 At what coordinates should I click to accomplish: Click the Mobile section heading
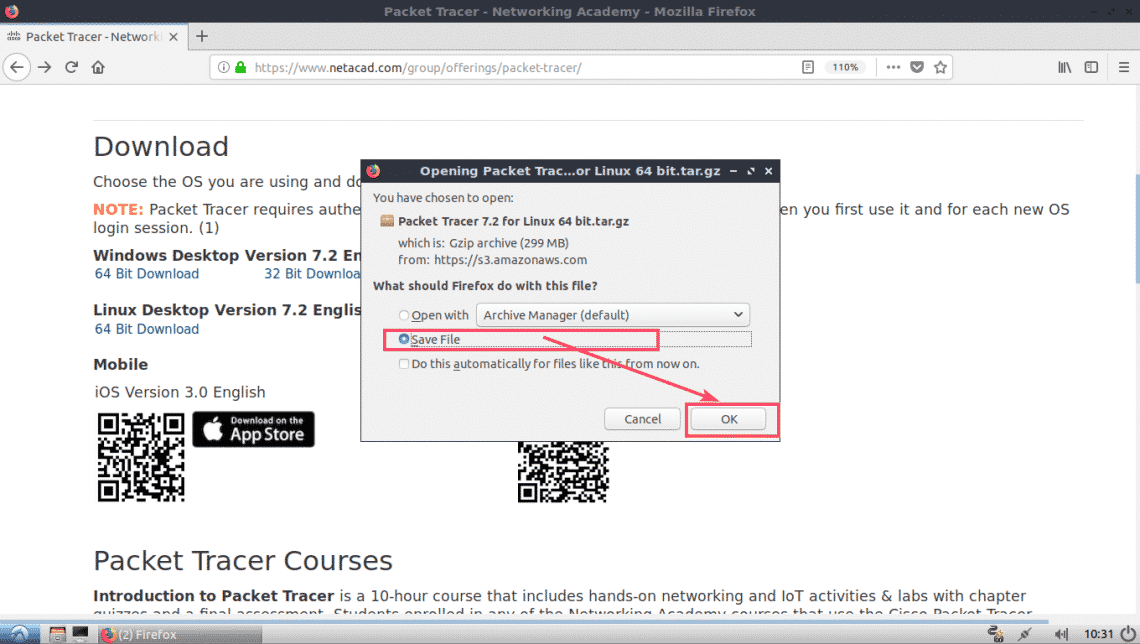pyautogui.click(x=121, y=365)
